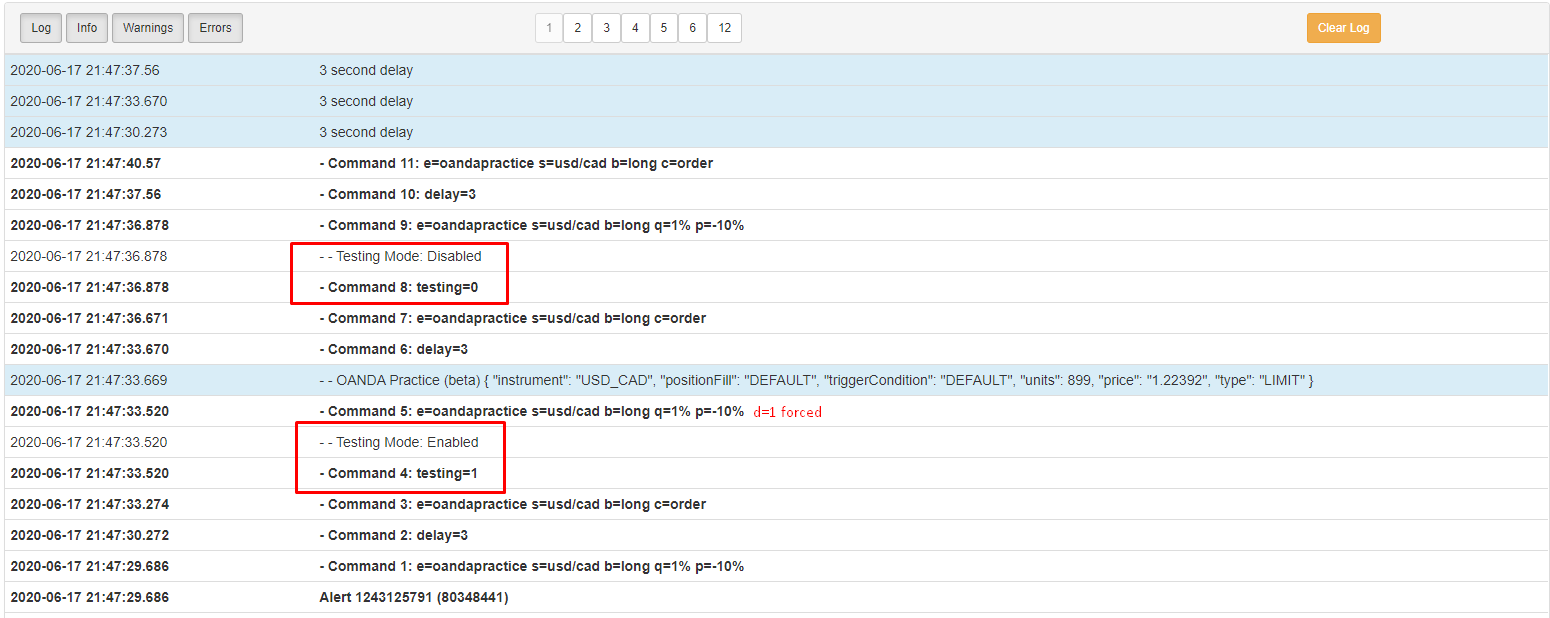Go to log page 5
Image resolution: width=1550 pixels, height=618 pixels.
click(x=664, y=28)
